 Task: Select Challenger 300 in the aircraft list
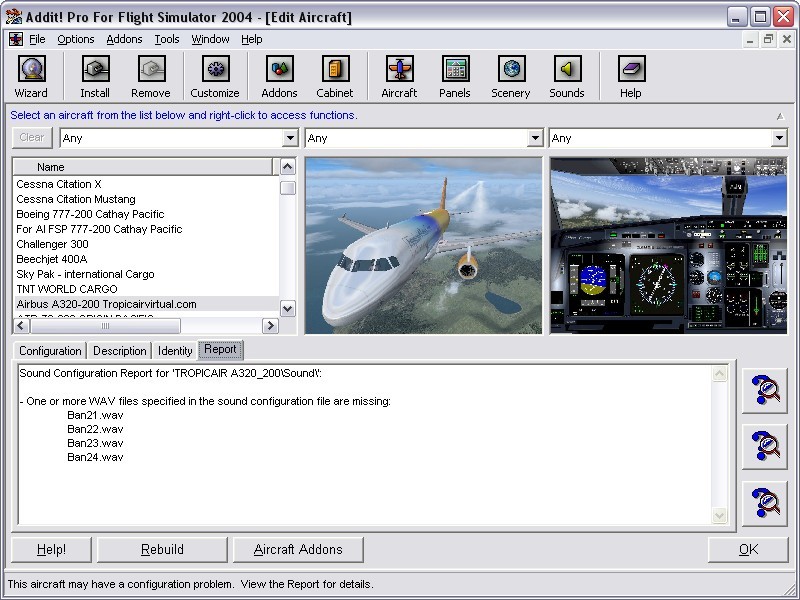(147, 244)
